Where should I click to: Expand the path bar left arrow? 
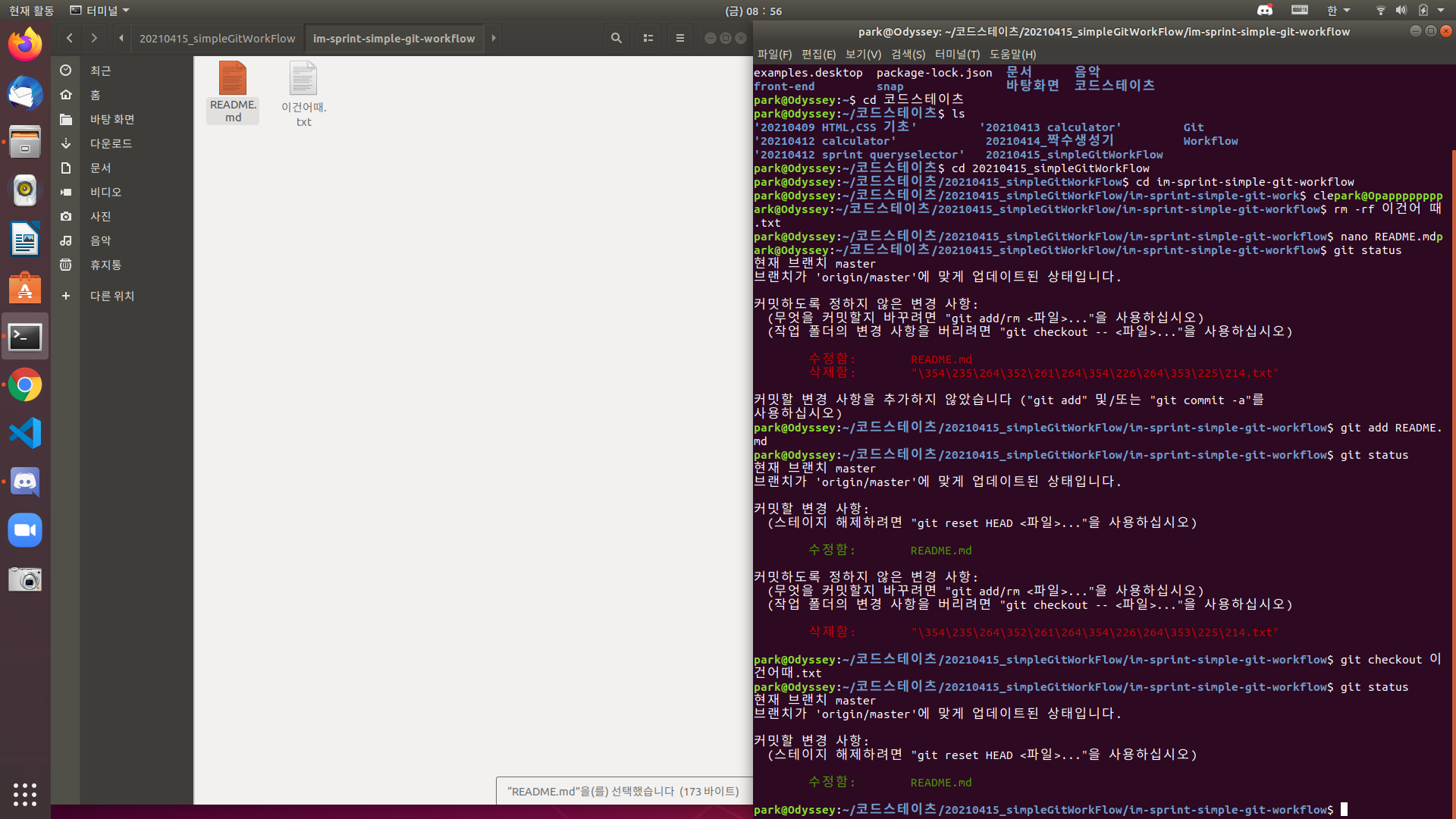[x=121, y=38]
